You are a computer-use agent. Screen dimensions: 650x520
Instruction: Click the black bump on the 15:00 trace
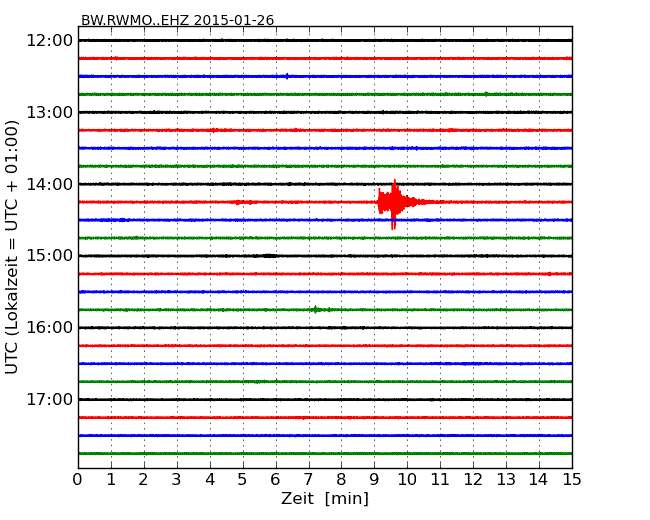click(x=269, y=256)
